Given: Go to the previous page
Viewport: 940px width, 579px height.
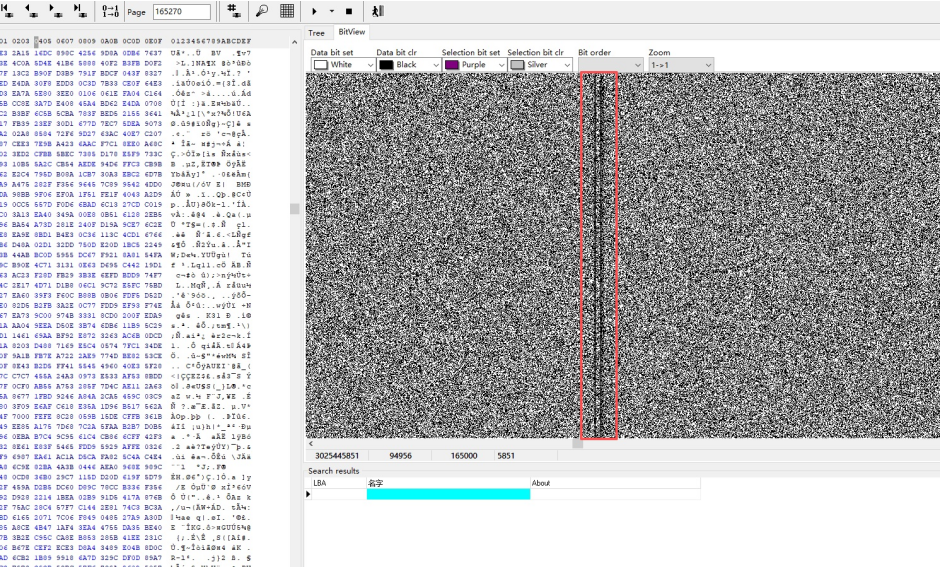Looking at the screenshot, I should tap(31, 10).
